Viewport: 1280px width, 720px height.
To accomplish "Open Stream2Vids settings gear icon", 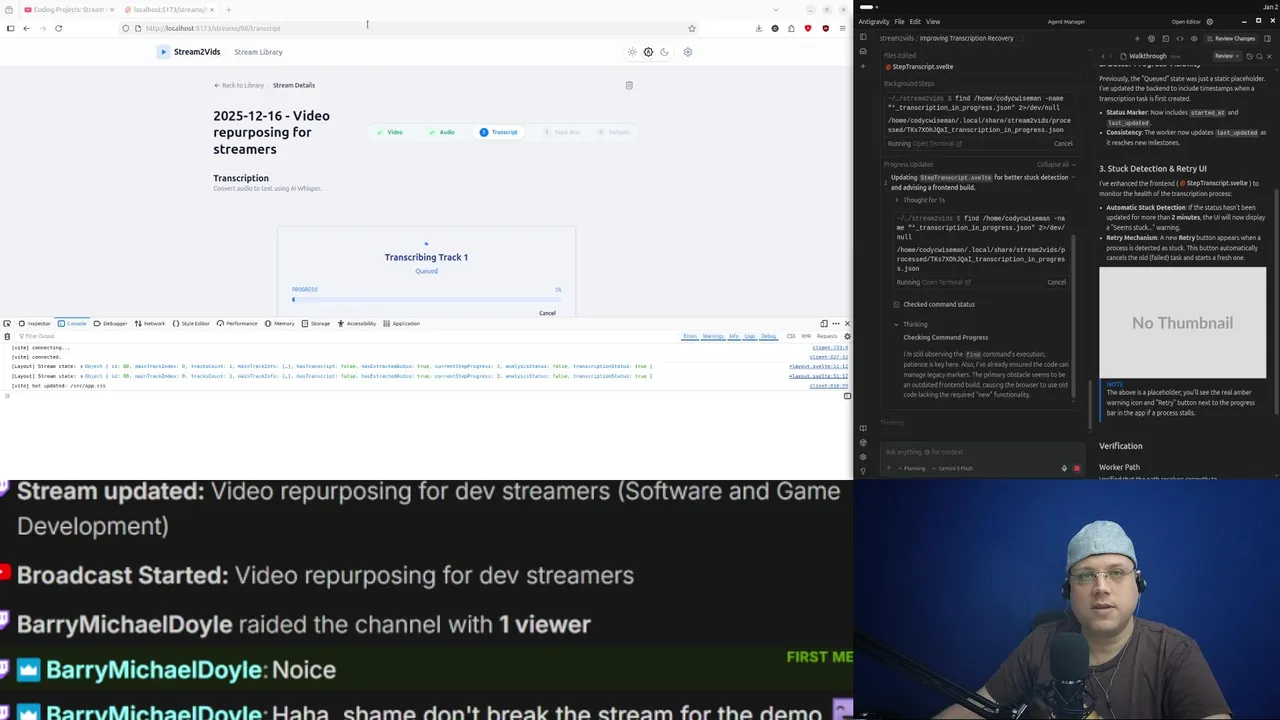I will [x=688, y=52].
